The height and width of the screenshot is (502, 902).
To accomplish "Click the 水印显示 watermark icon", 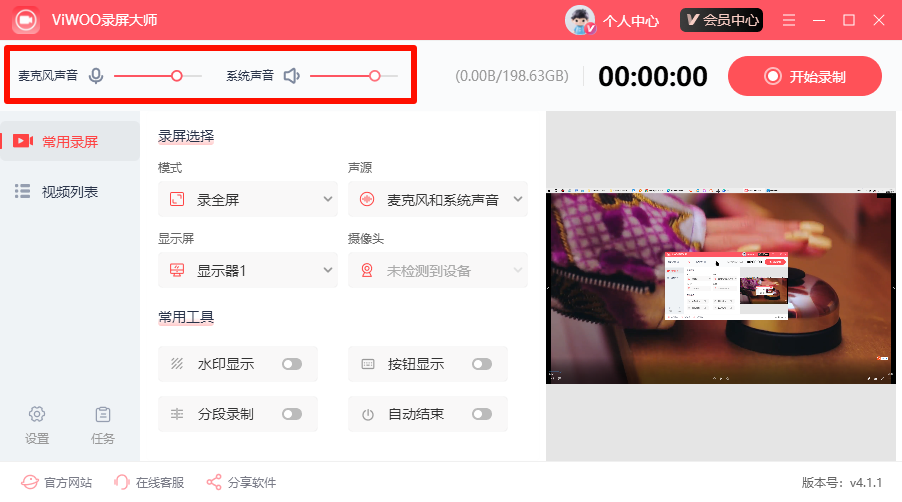I will coord(177,364).
